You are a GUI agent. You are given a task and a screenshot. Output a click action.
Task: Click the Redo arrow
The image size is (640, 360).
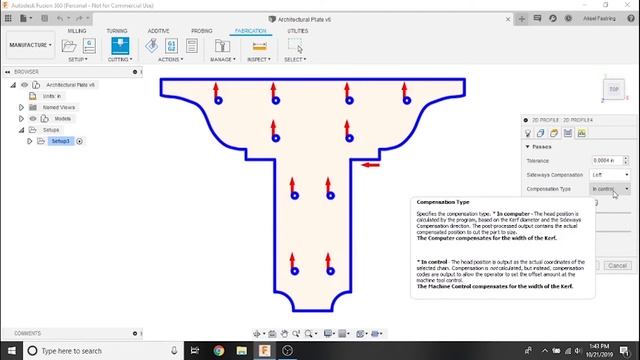[x=79, y=18]
